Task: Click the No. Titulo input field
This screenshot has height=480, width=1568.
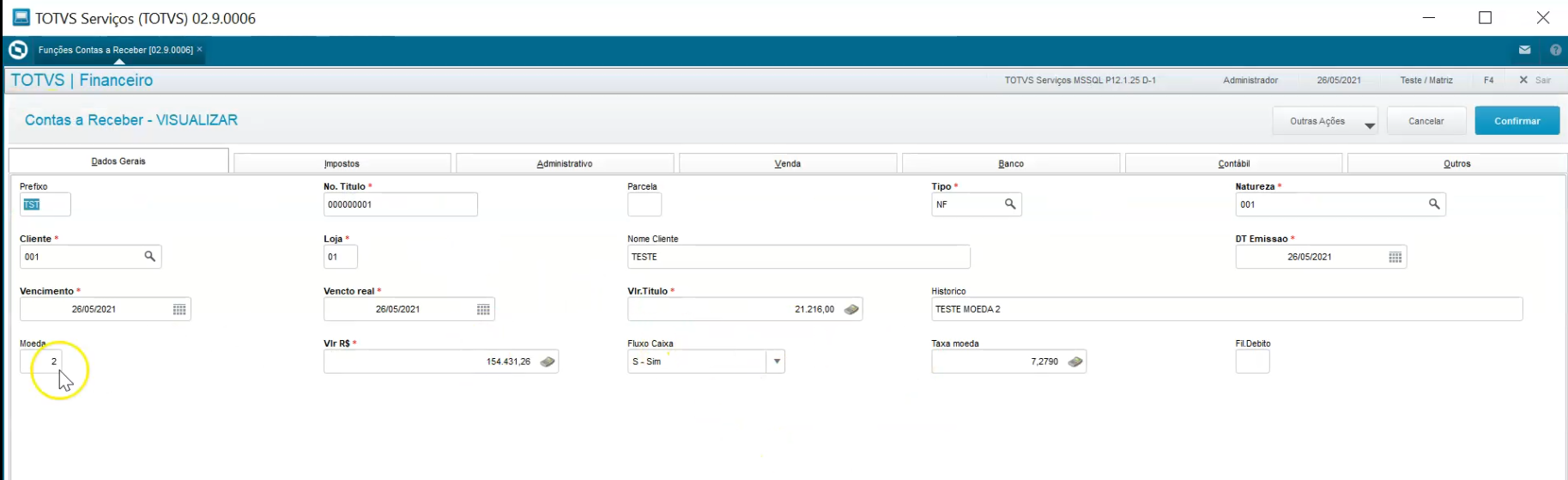Action: coord(401,204)
